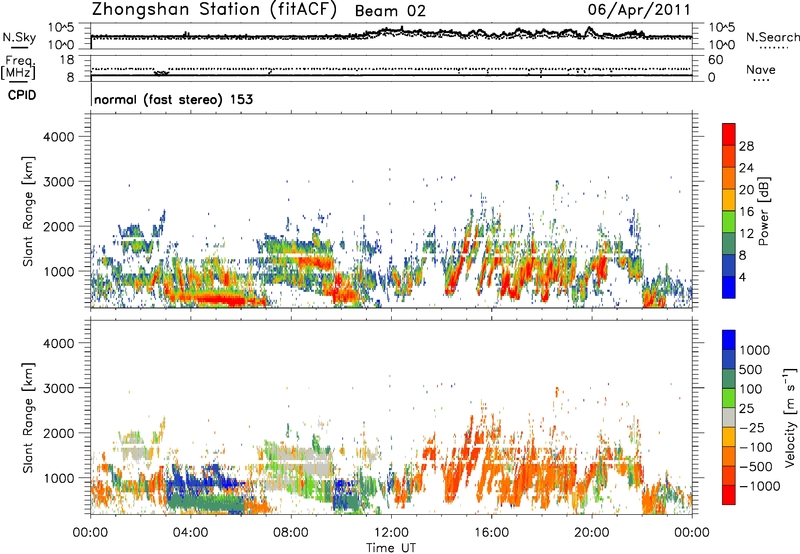Viewport: 800px width, 554px height.
Task: Click Slant Range [km] label of power panel
Action: click(x=28, y=211)
